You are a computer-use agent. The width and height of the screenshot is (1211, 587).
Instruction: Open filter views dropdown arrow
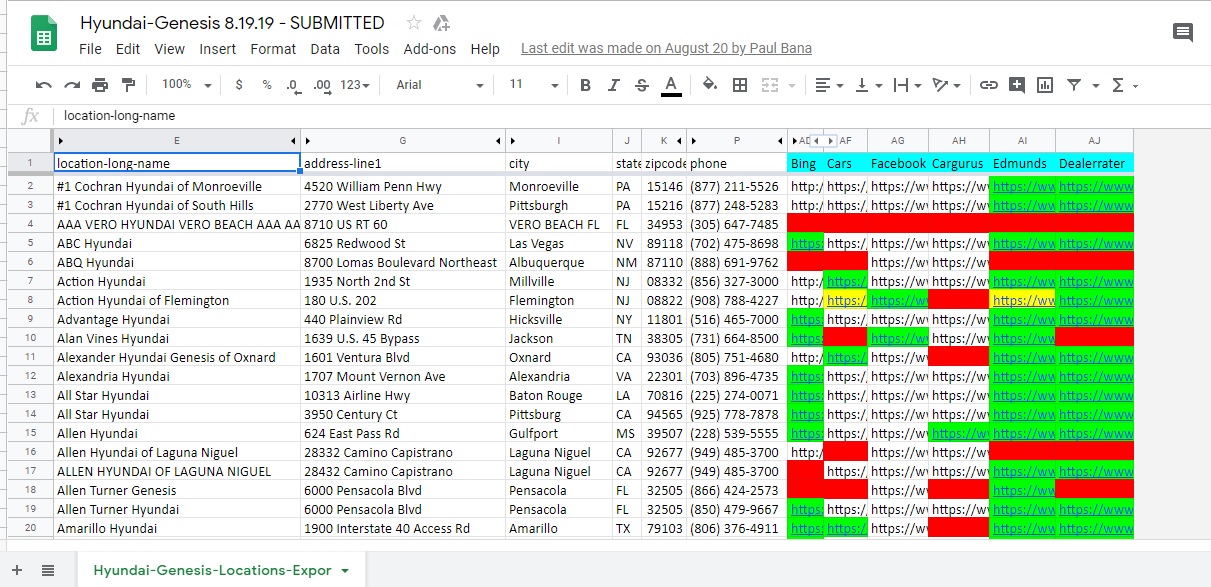[1096, 86]
